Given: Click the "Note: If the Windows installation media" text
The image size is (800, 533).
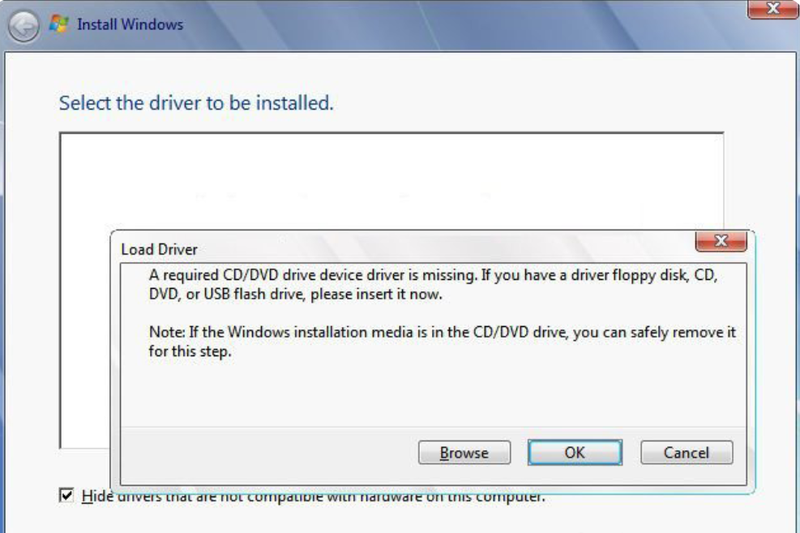Looking at the screenshot, I should coord(442,342).
